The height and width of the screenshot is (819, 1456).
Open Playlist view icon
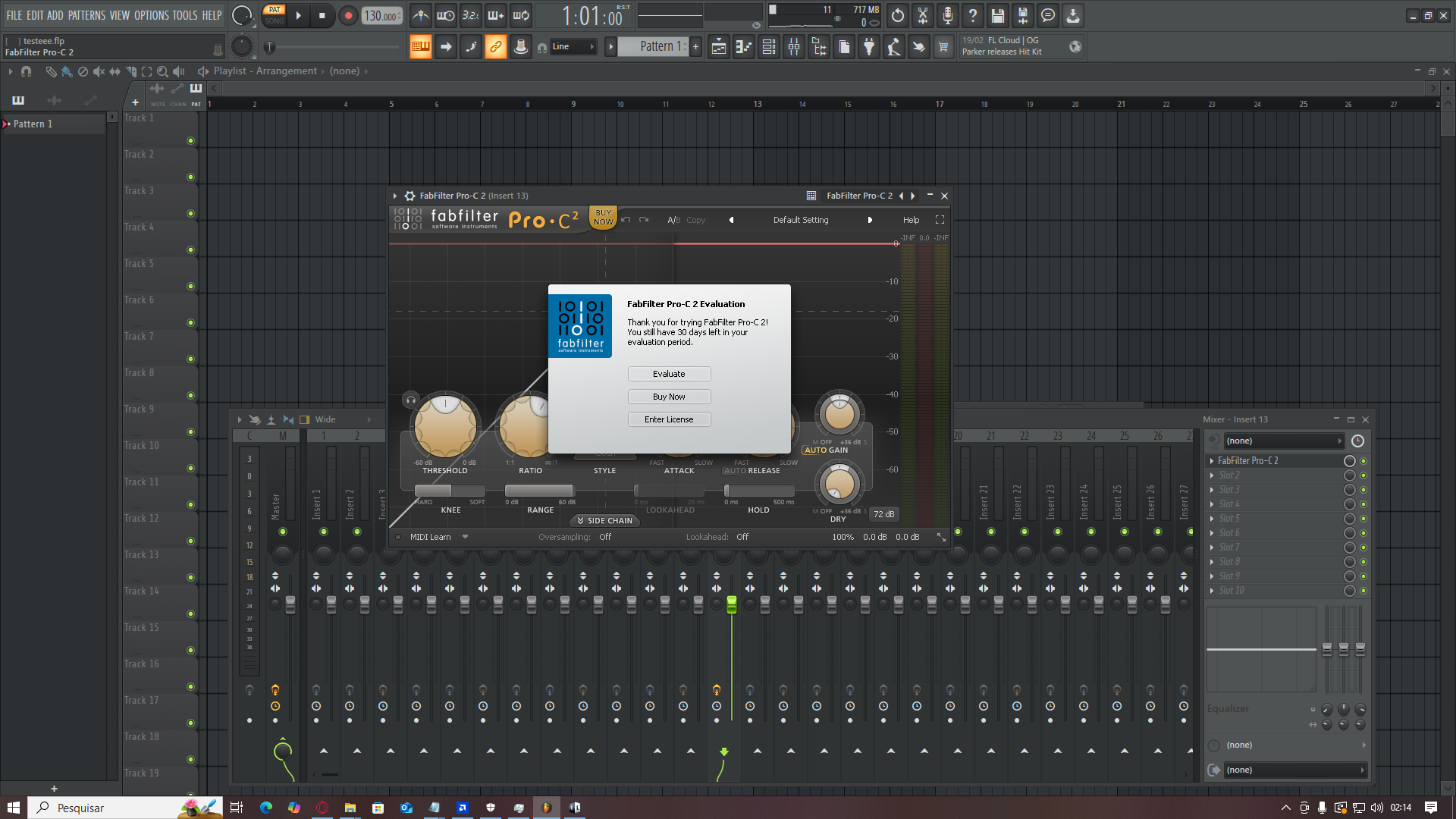(x=718, y=47)
